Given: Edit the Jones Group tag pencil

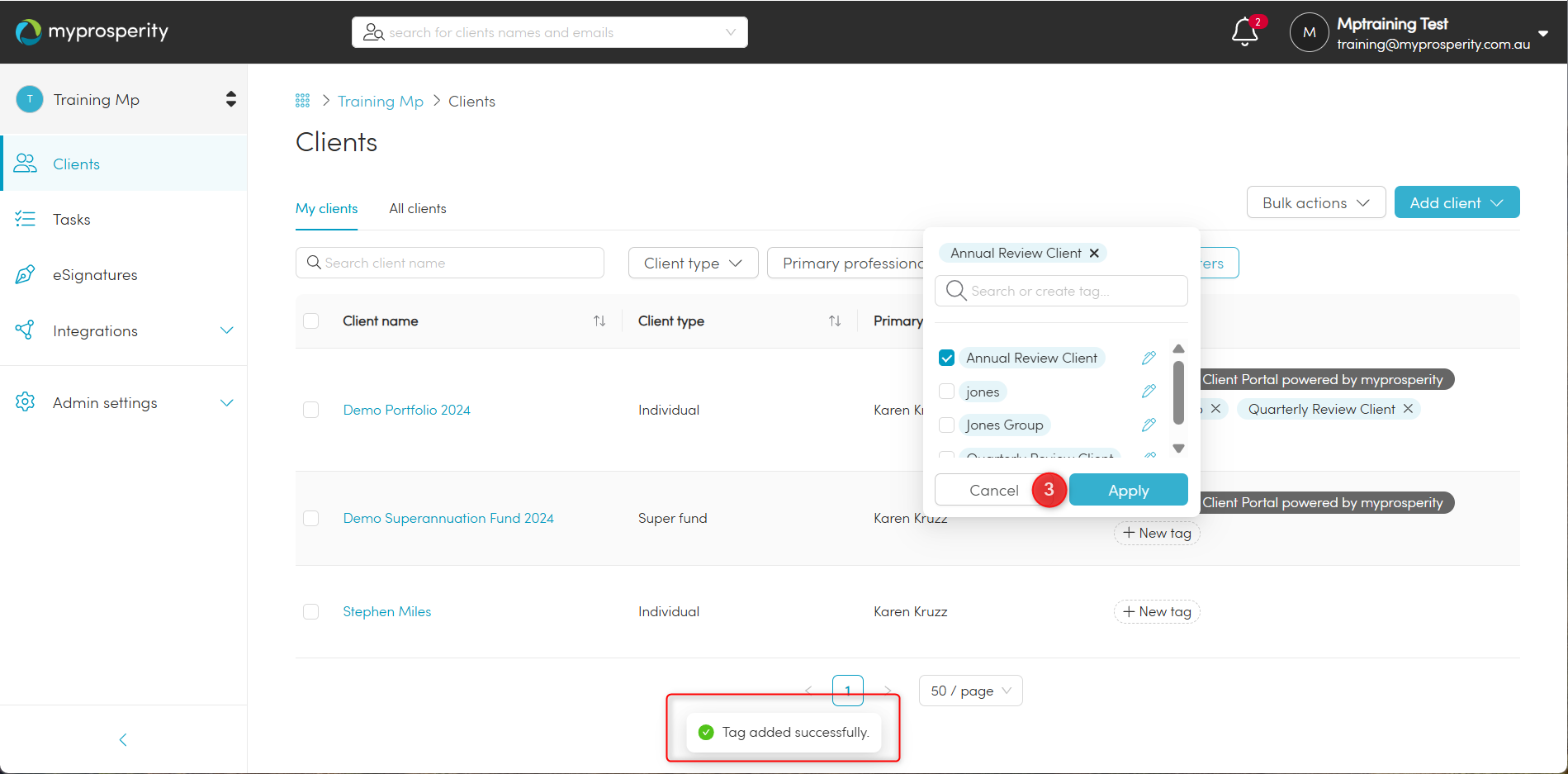Looking at the screenshot, I should pos(1149,425).
